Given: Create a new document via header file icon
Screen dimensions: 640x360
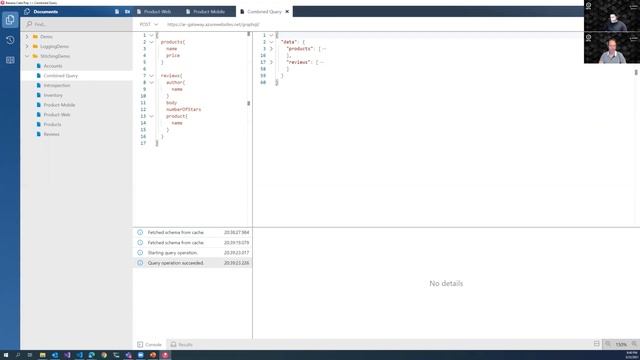Looking at the screenshot, I should pyautogui.click(x=117, y=12).
